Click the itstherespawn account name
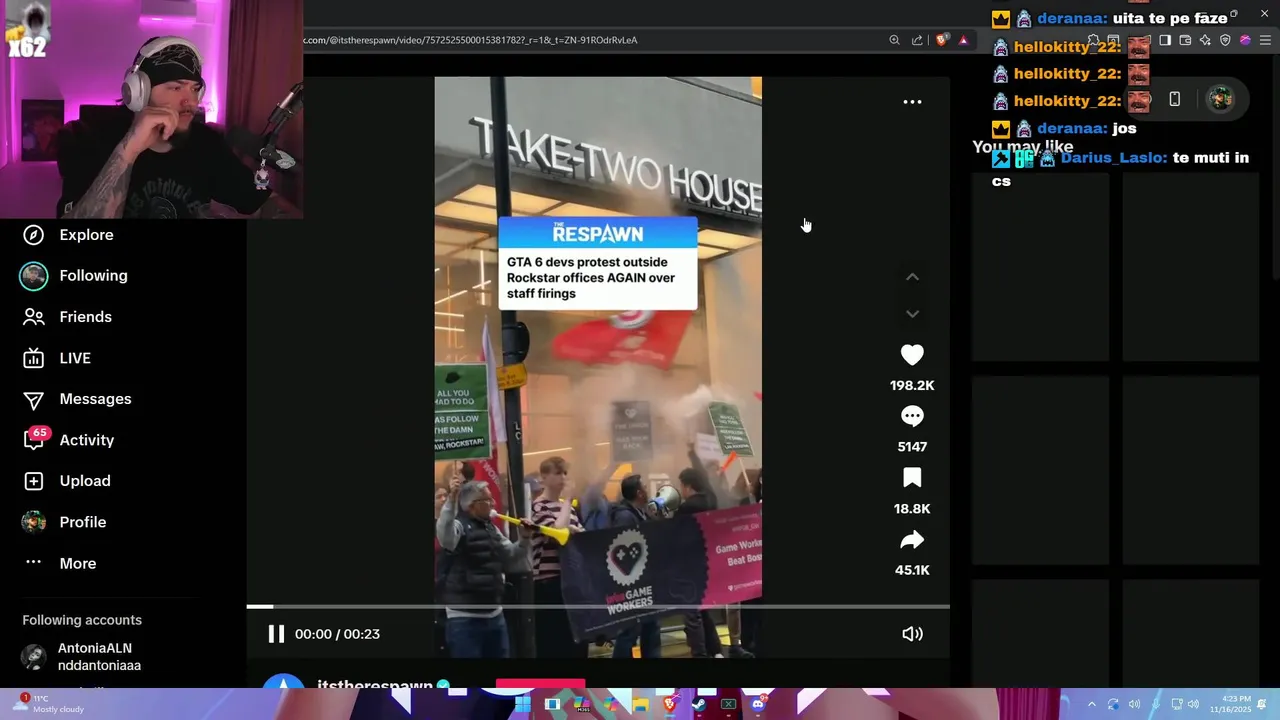Image resolution: width=1280 pixels, height=720 pixels. tap(374, 684)
